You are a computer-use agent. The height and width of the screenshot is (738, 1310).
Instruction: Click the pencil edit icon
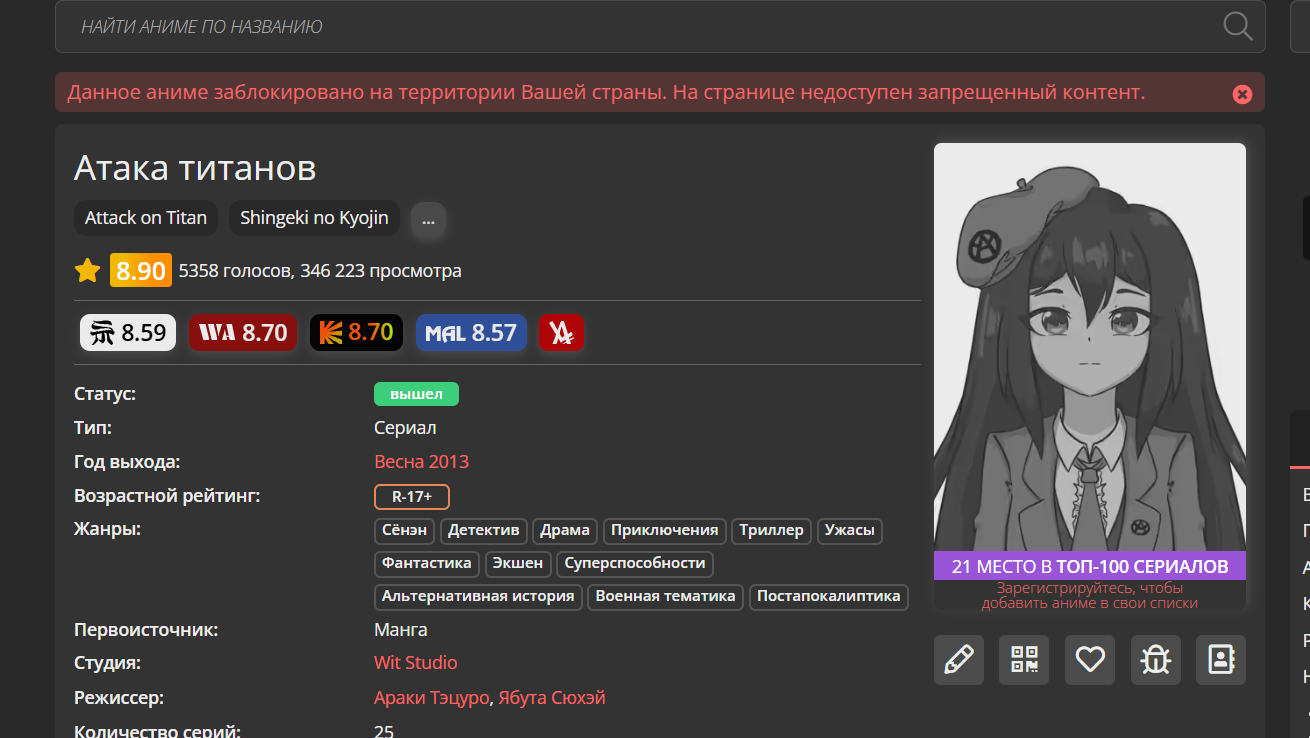point(959,660)
